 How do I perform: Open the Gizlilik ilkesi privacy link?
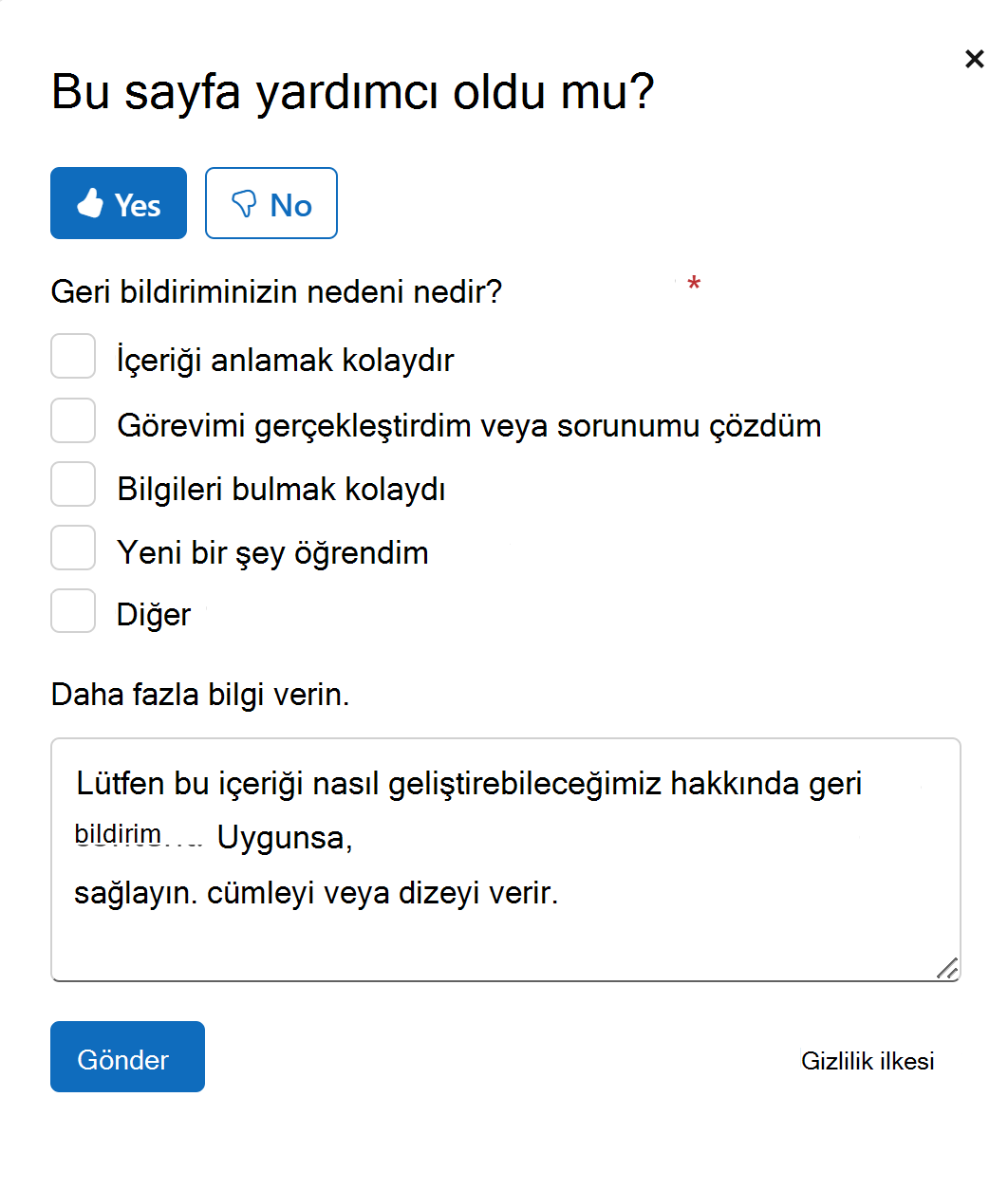click(868, 1061)
